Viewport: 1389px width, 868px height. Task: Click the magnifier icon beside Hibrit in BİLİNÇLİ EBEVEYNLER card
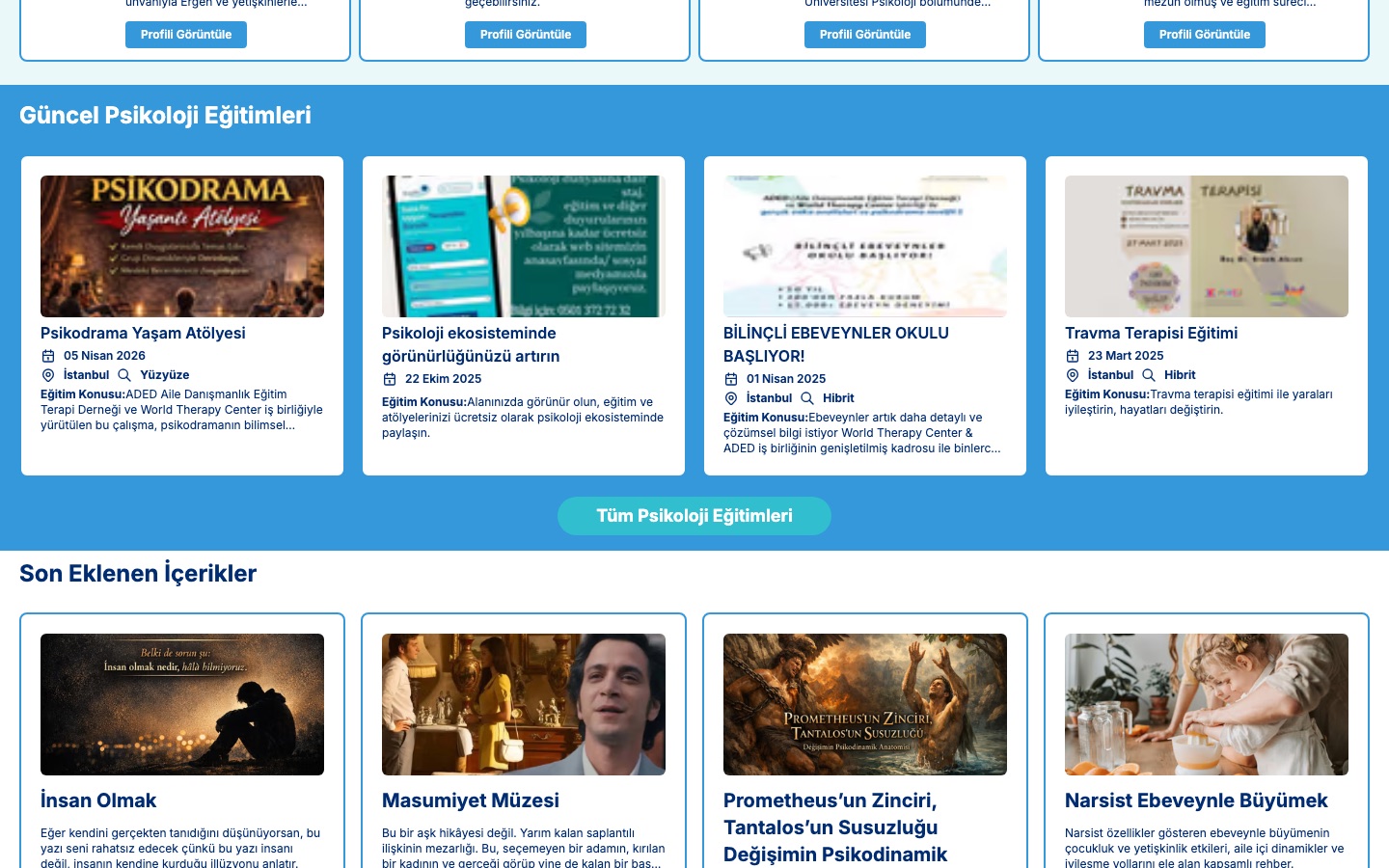coord(807,398)
